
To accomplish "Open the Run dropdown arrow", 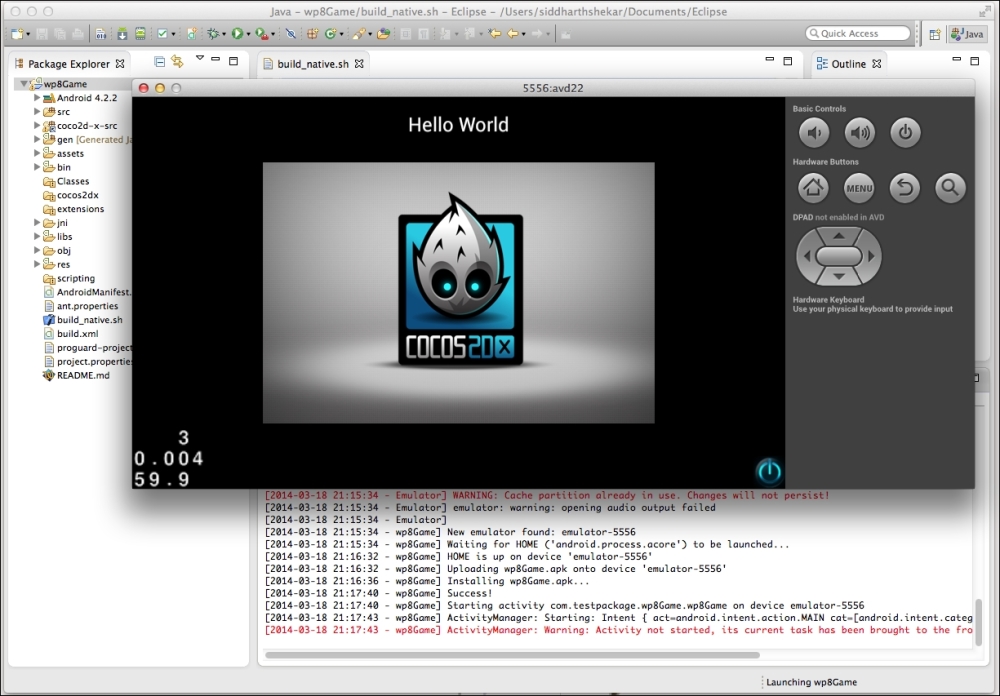I will (248, 34).
